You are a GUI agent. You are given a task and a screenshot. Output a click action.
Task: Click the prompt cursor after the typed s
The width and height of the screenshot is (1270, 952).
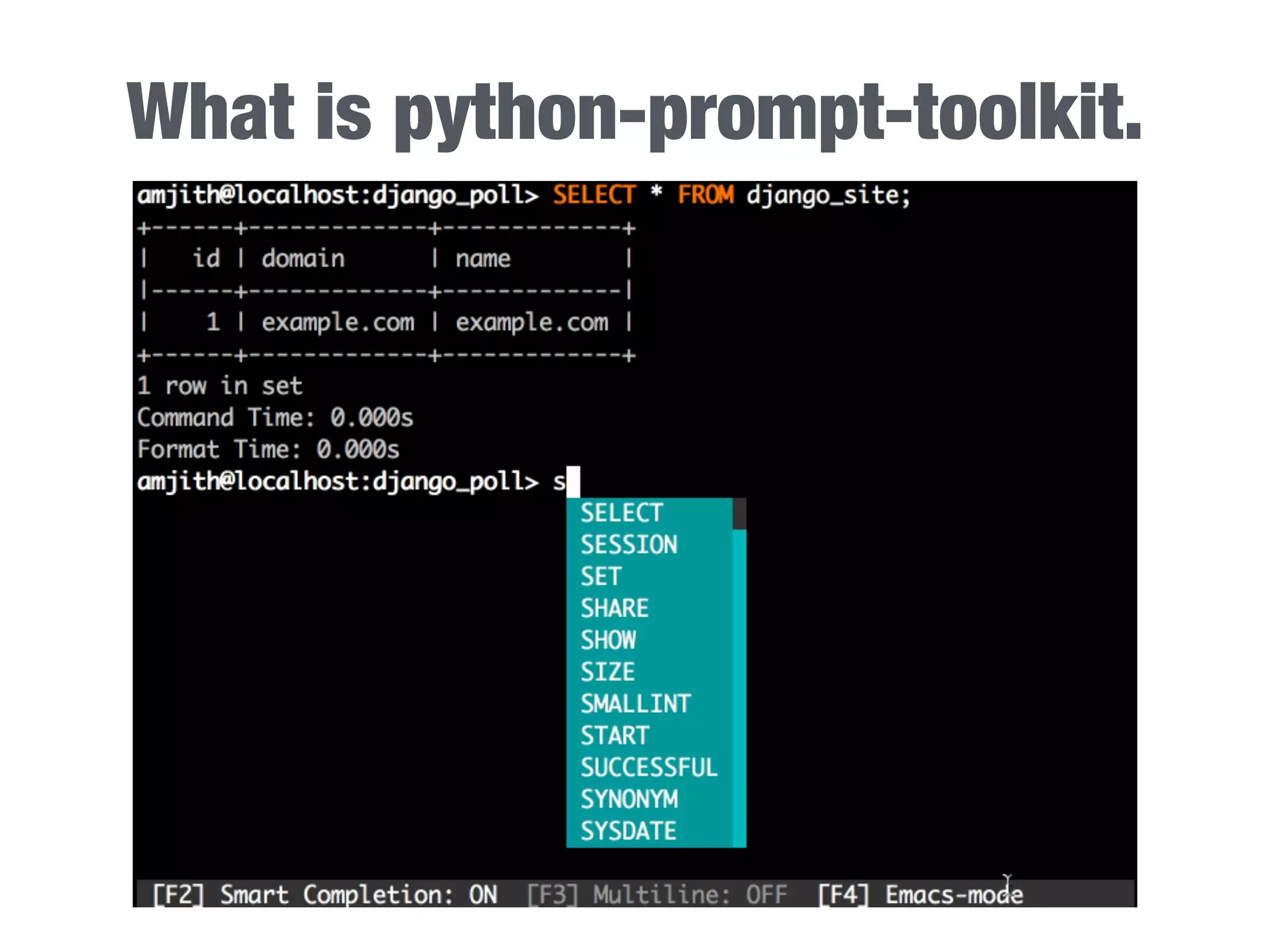click(574, 482)
